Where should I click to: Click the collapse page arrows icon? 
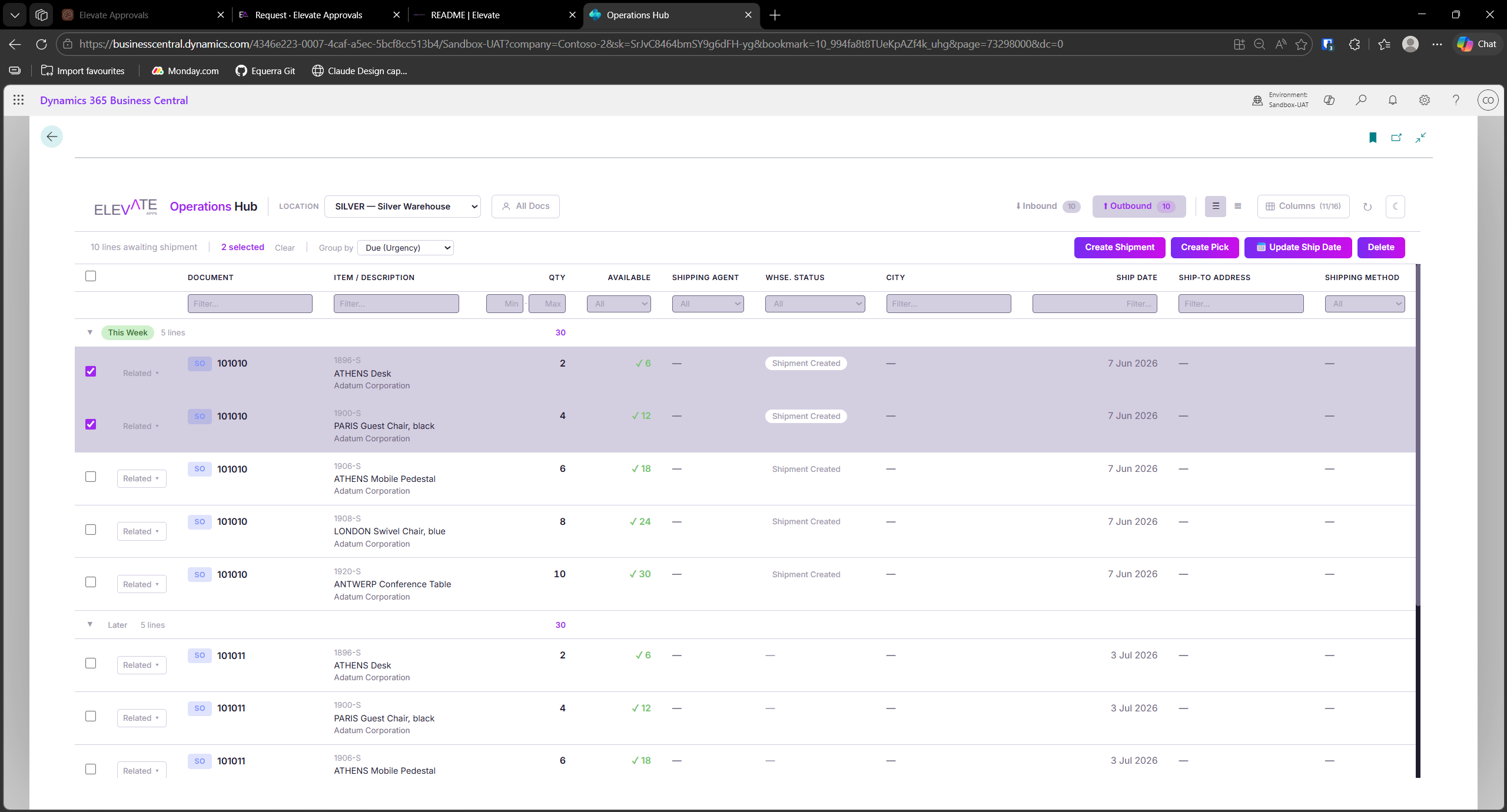coord(1420,137)
